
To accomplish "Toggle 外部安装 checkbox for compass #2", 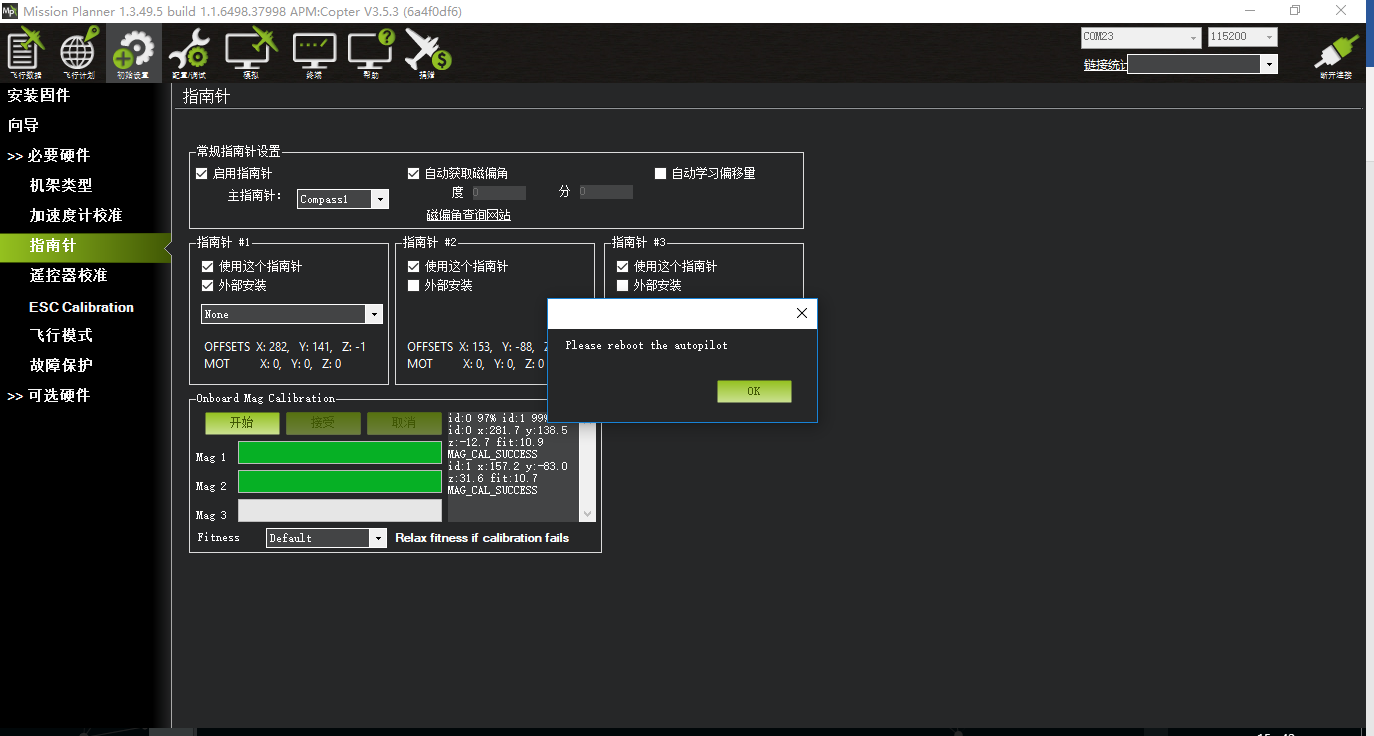I will (x=414, y=286).
